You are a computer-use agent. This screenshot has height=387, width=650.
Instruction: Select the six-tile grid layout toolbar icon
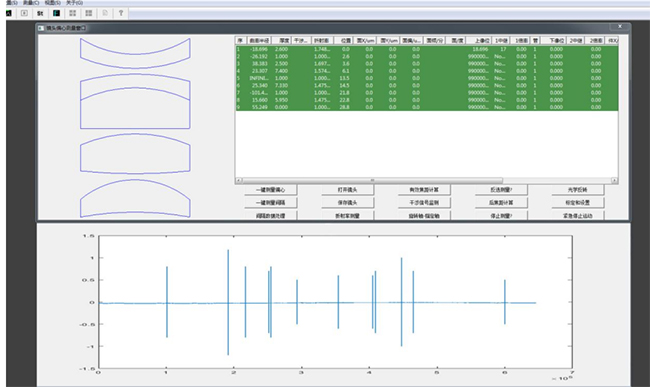point(89,13)
